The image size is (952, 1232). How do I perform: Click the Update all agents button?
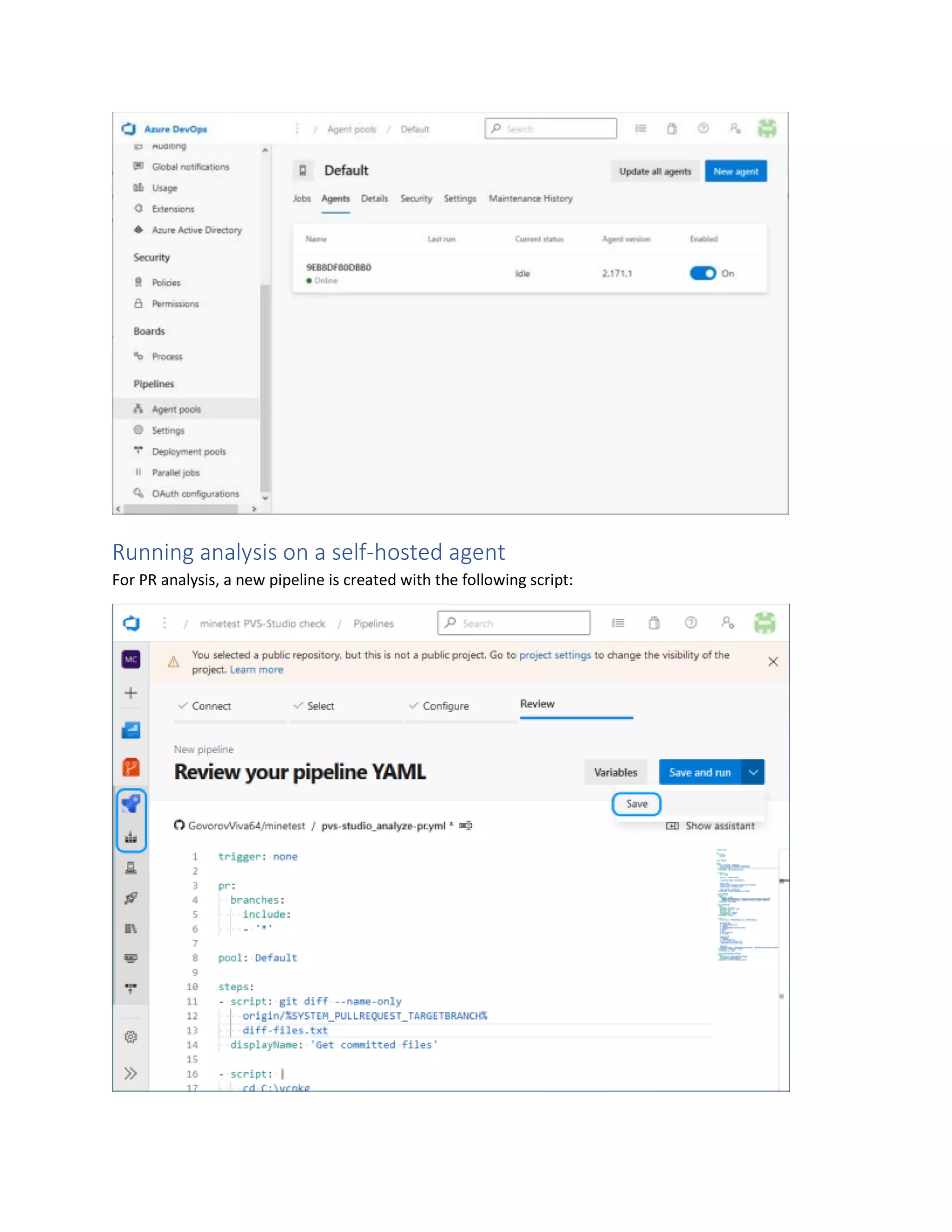655,172
